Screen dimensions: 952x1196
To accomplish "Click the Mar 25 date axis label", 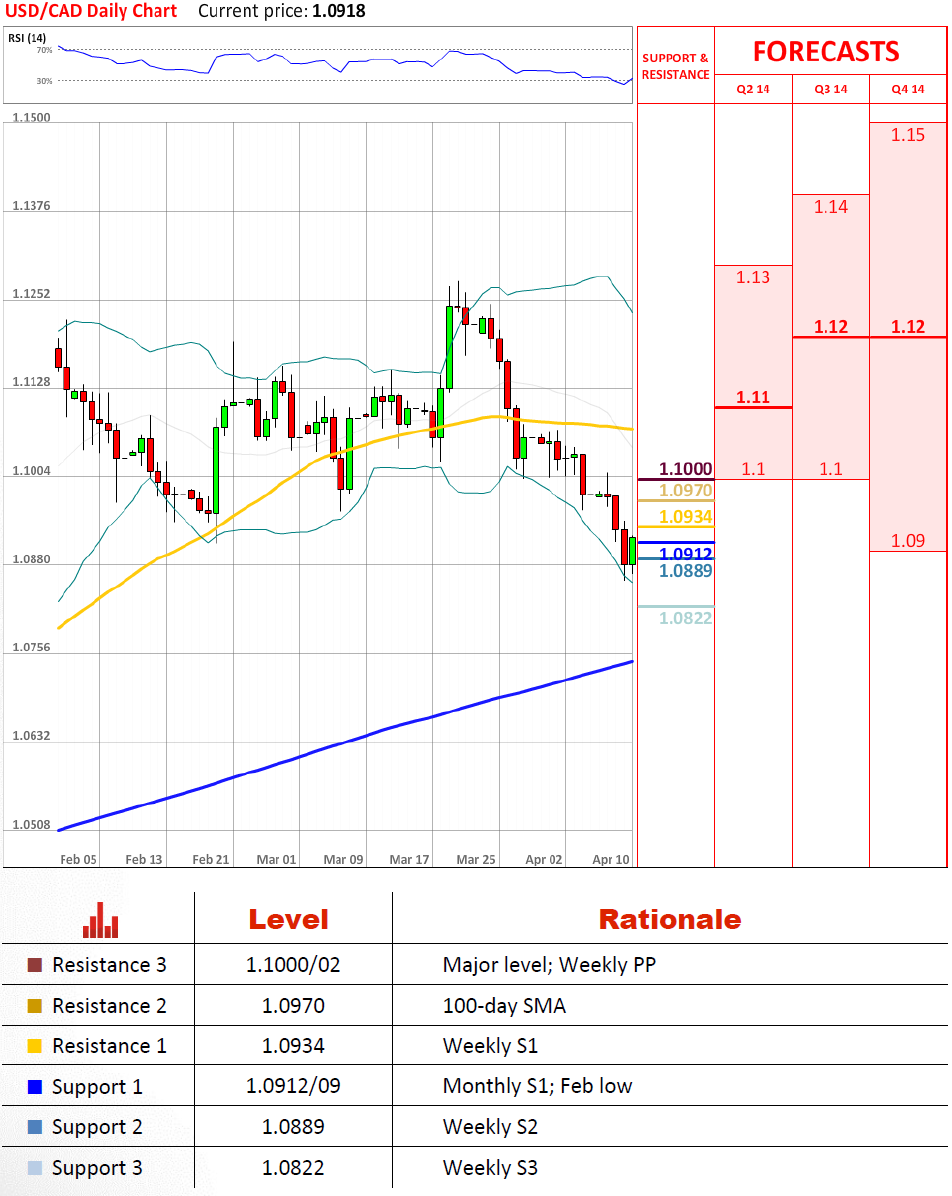I will point(476,859).
